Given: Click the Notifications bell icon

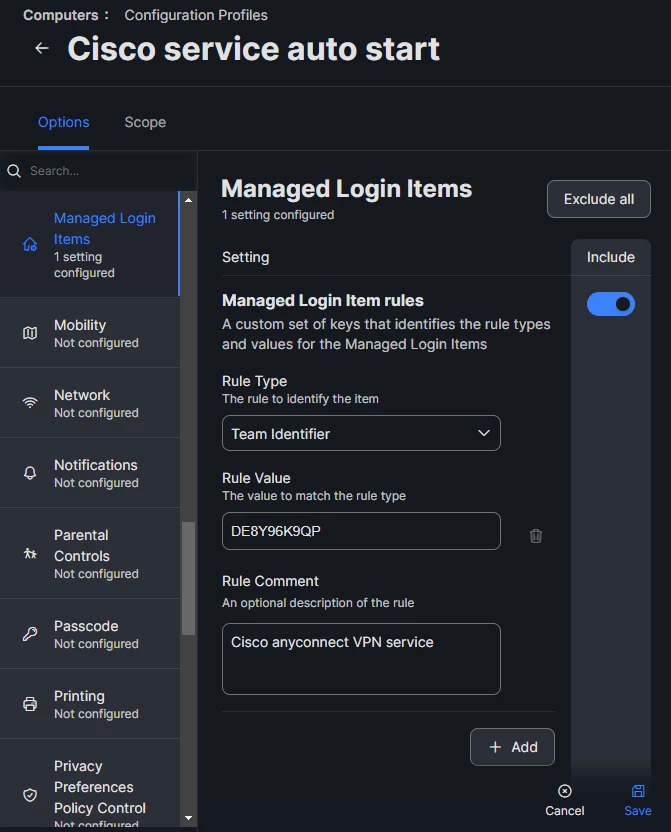Looking at the screenshot, I should tap(30, 473).
